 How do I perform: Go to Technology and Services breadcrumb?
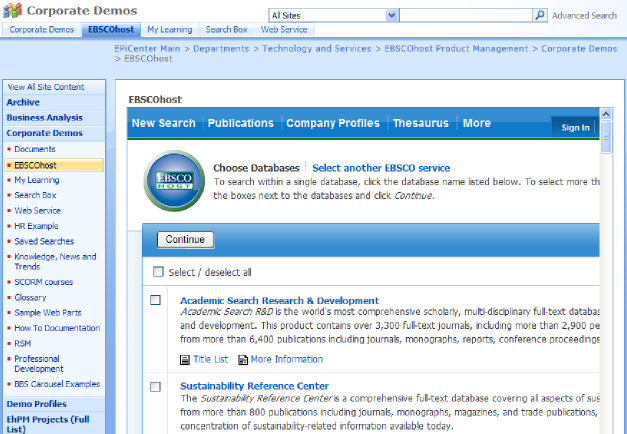click(317, 48)
